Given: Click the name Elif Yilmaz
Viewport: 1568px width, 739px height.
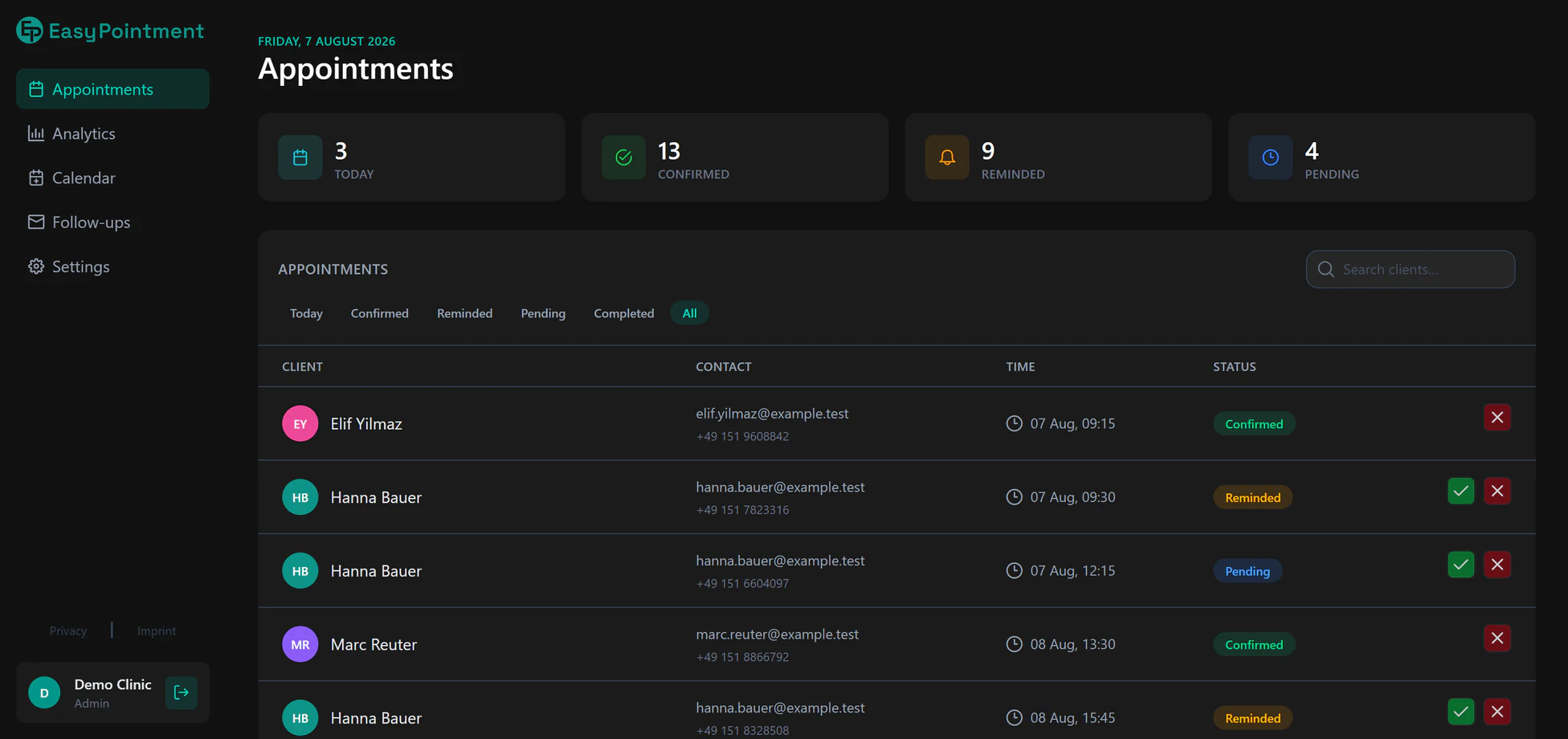Looking at the screenshot, I should (366, 423).
